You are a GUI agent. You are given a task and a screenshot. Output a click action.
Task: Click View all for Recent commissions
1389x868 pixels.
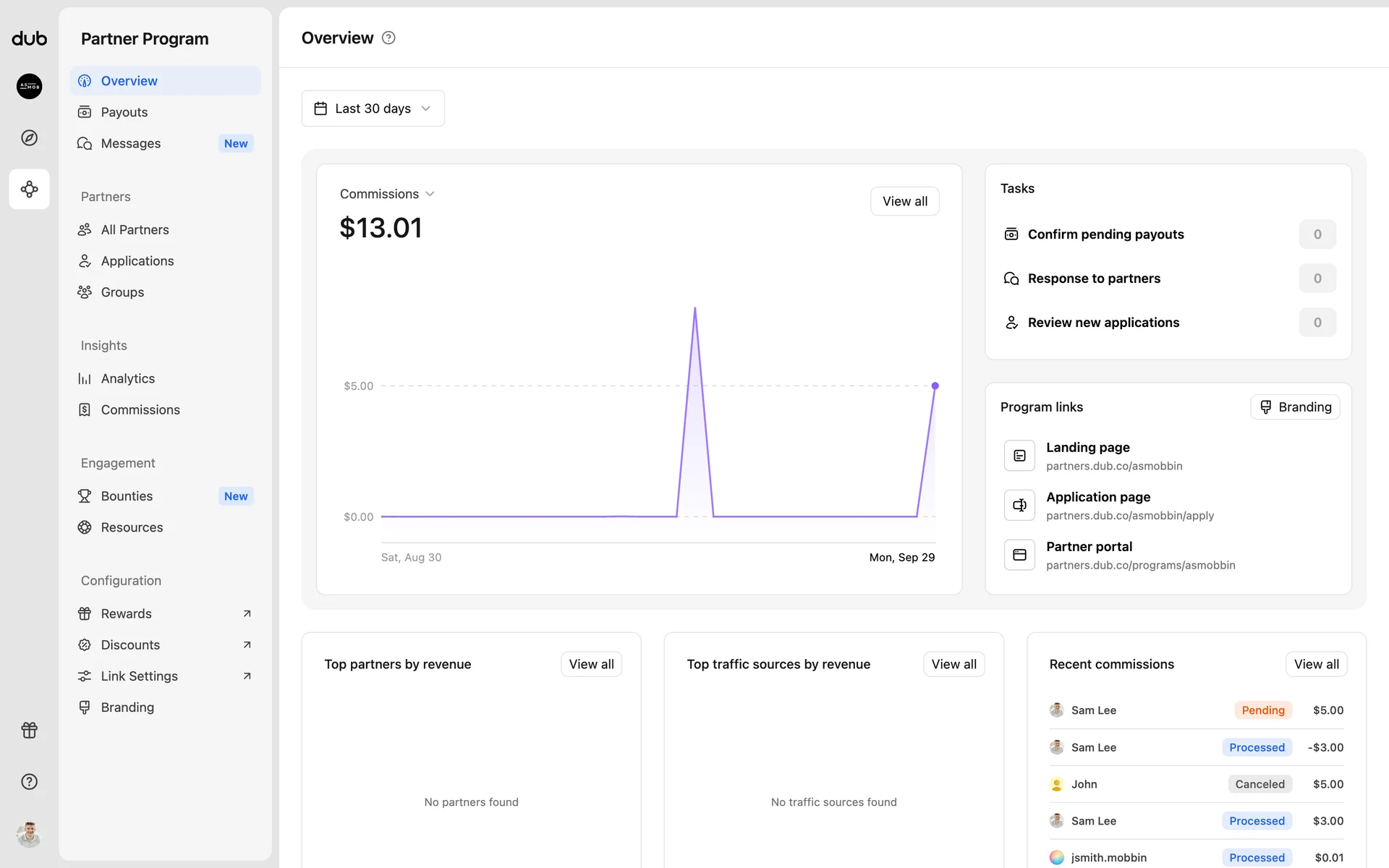1315,664
